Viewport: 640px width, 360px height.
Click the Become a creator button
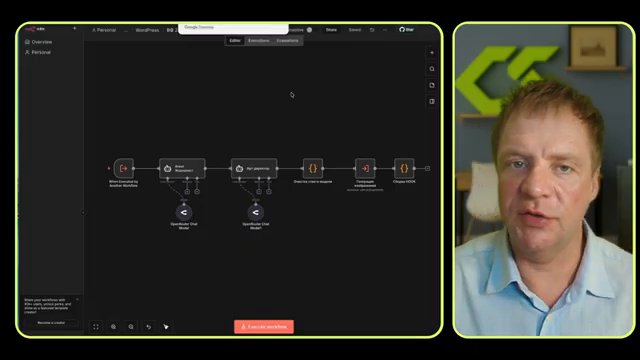click(x=51, y=322)
